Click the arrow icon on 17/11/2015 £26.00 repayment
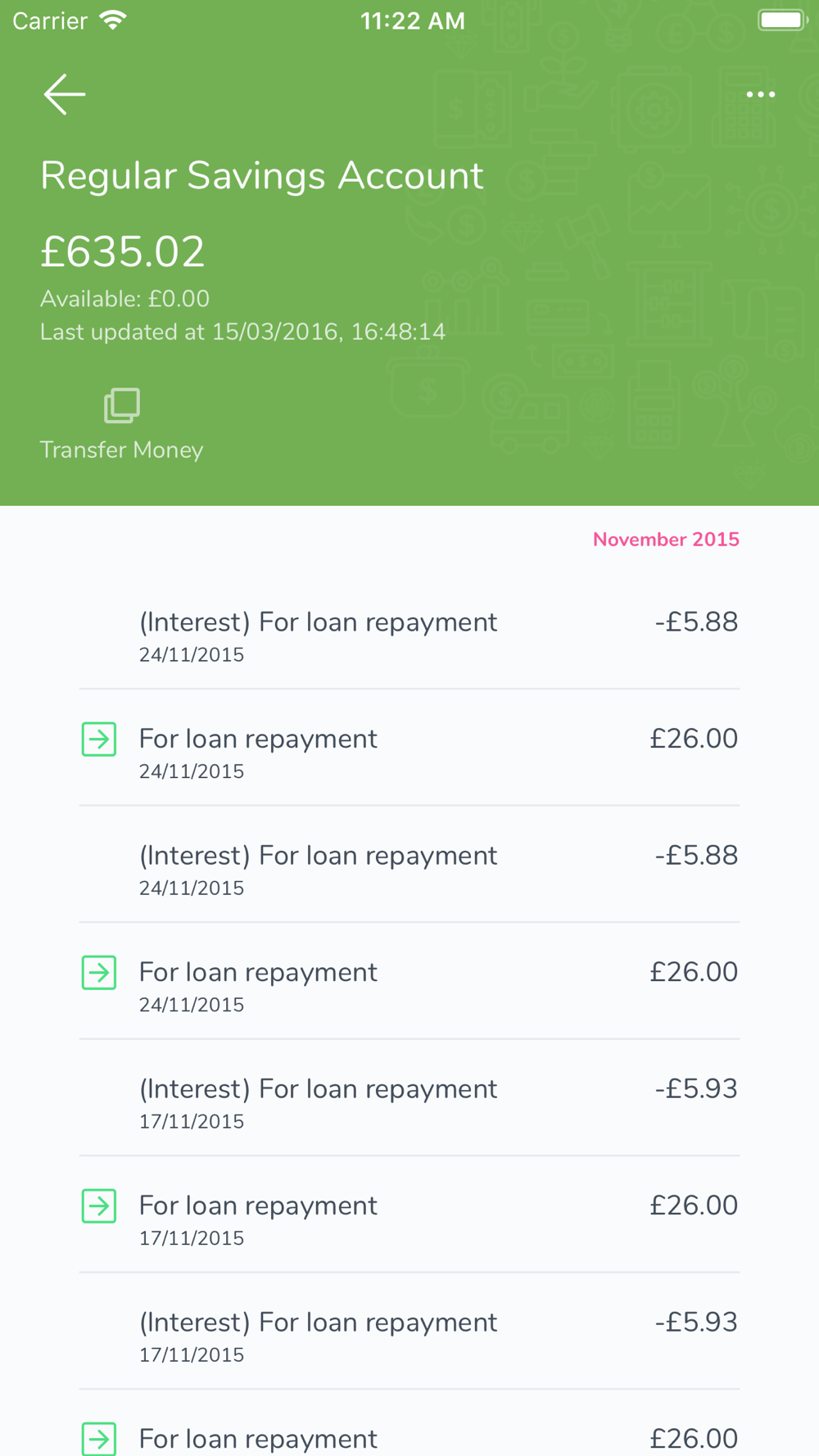 [99, 1206]
